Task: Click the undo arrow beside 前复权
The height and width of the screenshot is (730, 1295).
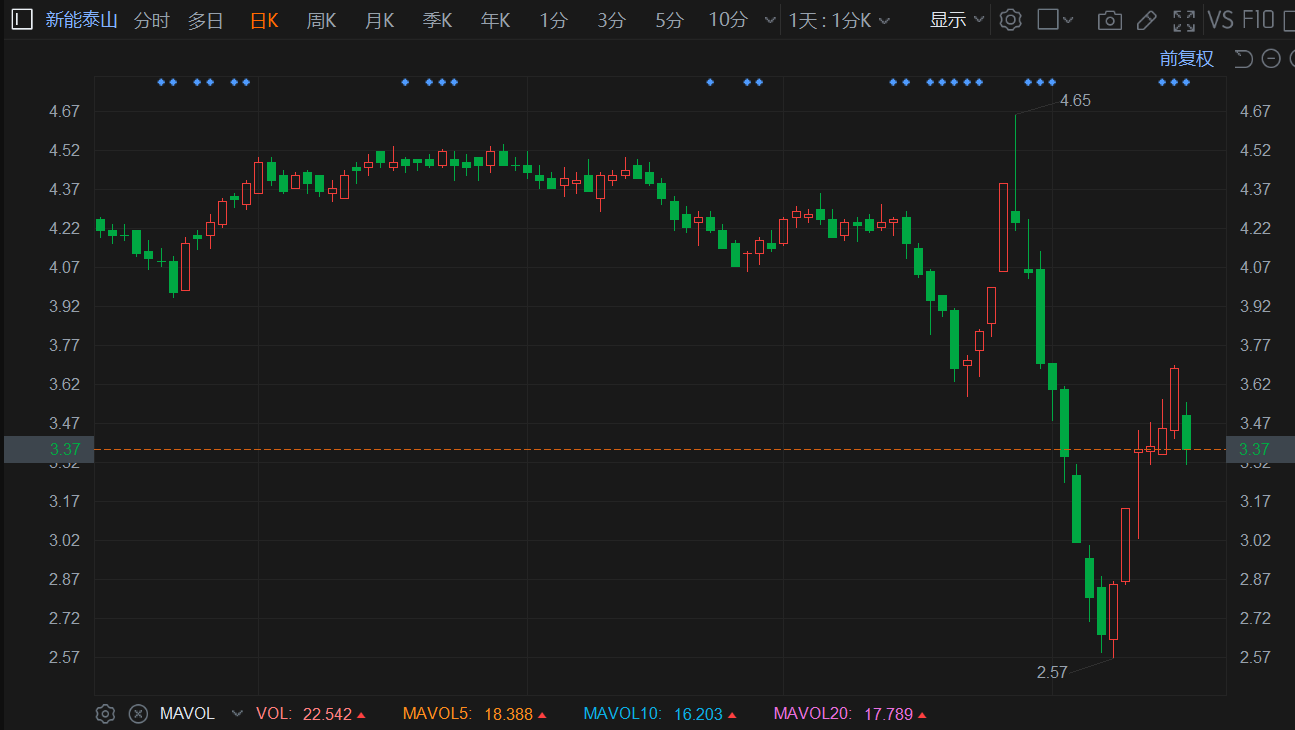Action: (x=1243, y=59)
